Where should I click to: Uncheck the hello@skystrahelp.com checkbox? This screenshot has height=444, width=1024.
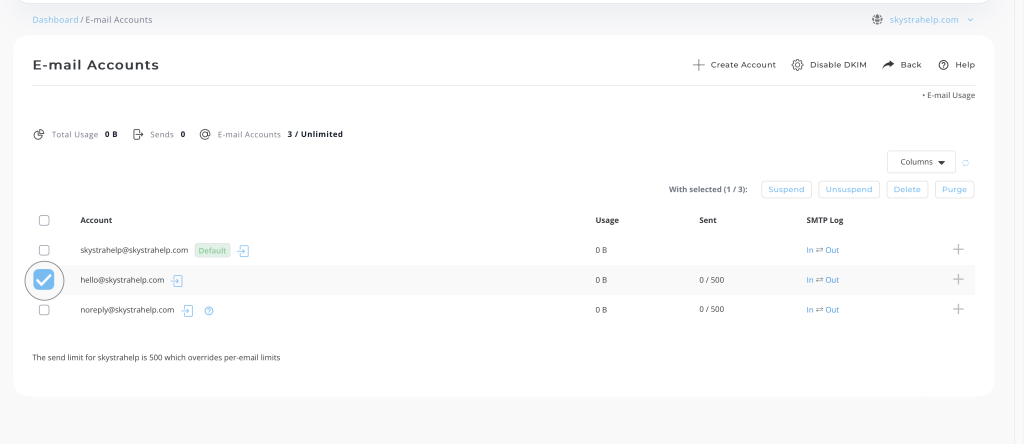coord(44,280)
